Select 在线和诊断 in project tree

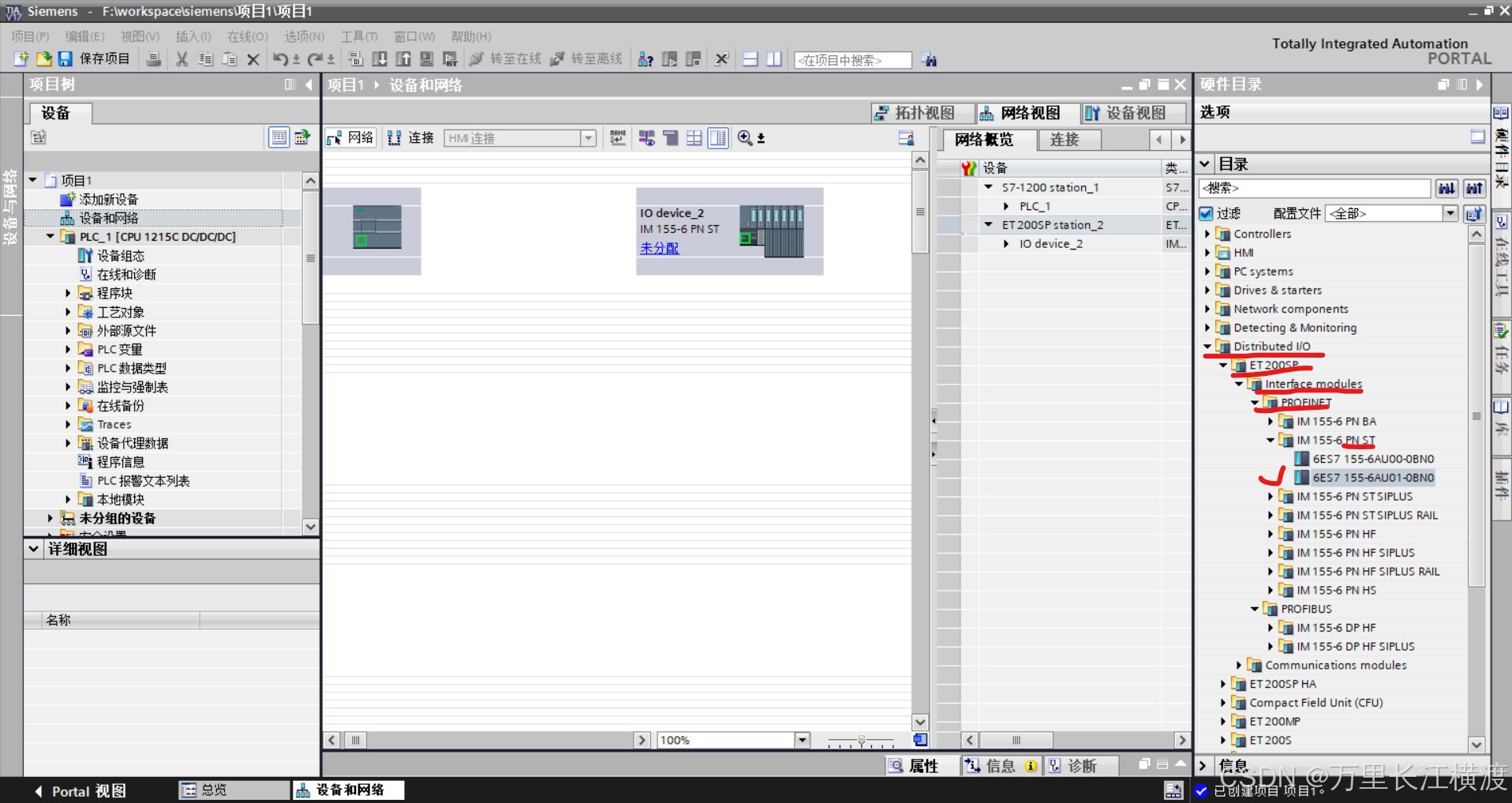(126, 274)
